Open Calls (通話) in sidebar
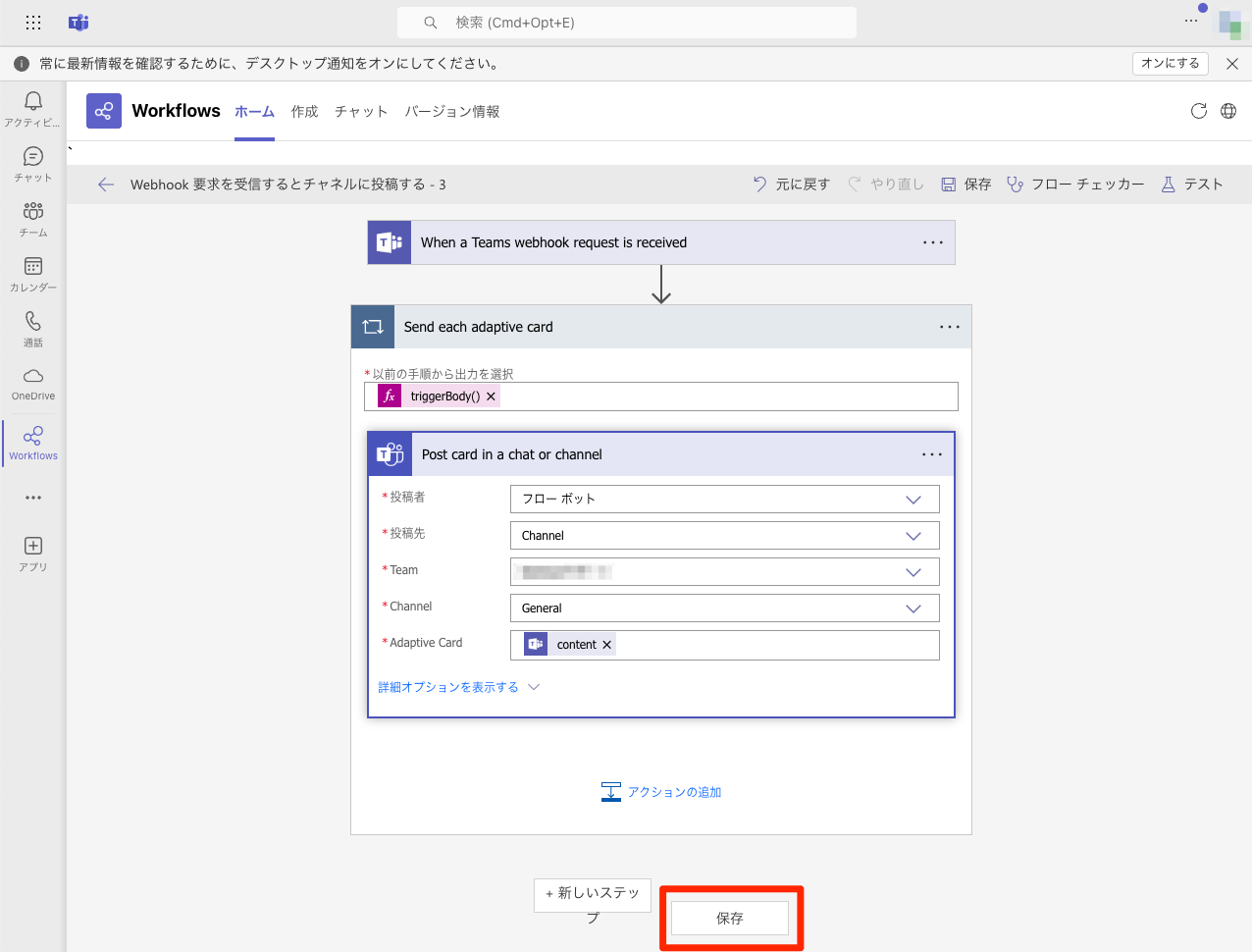 pos(33,329)
